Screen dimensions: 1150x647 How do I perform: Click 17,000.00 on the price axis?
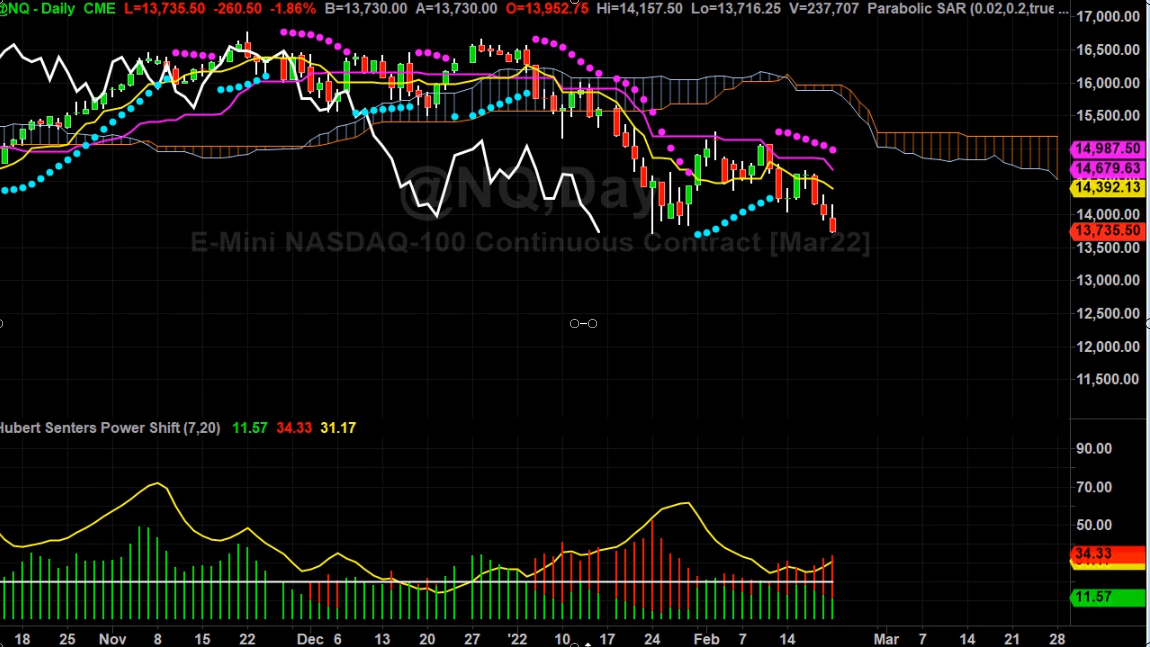pyautogui.click(x=1107, y=16)
